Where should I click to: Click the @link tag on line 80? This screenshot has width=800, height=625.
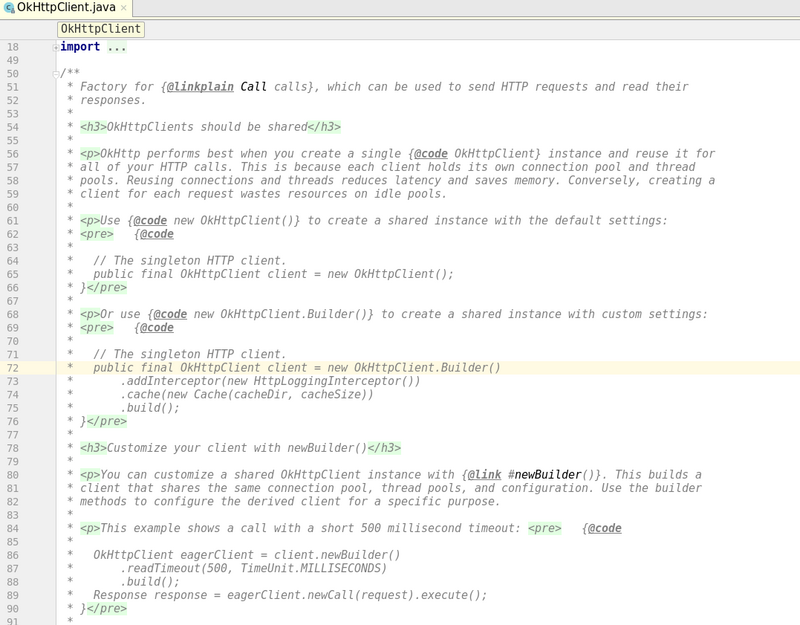tap(484, 475)
